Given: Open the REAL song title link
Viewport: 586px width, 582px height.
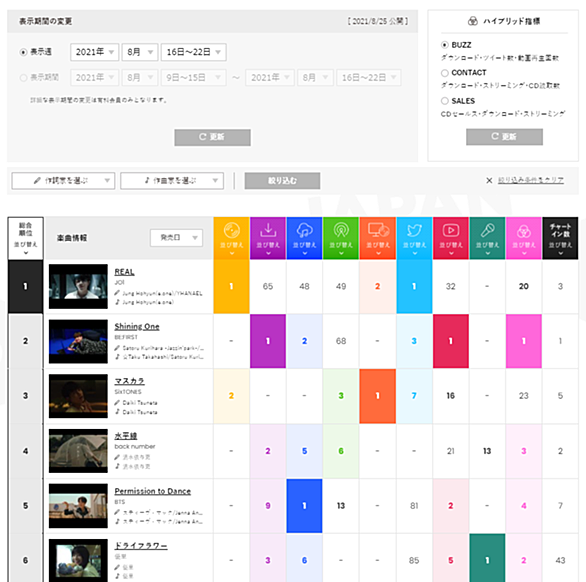Looking at the screenshot, I should [124, 272].
